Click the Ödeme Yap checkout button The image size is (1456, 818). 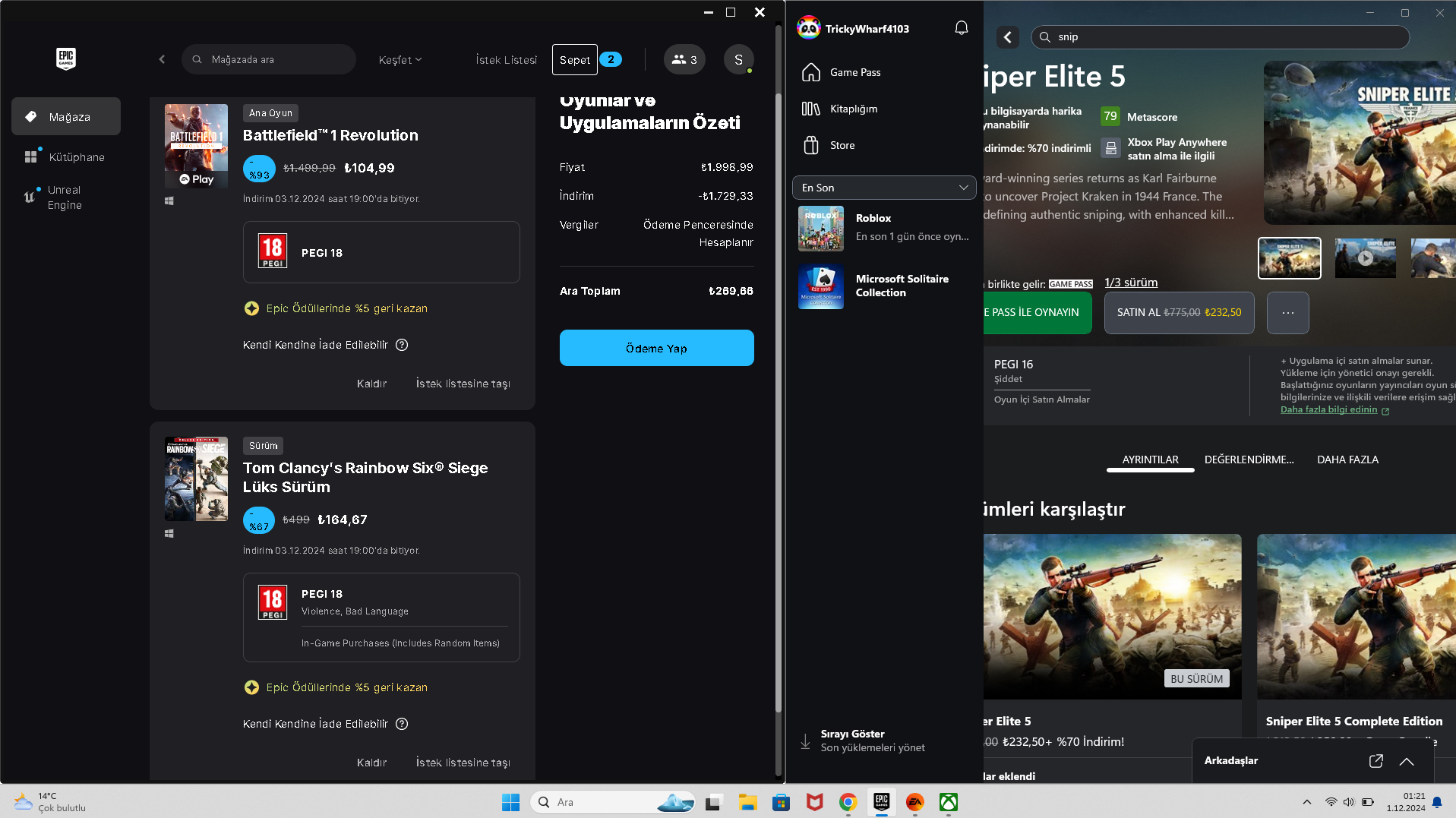pos(656,348)
